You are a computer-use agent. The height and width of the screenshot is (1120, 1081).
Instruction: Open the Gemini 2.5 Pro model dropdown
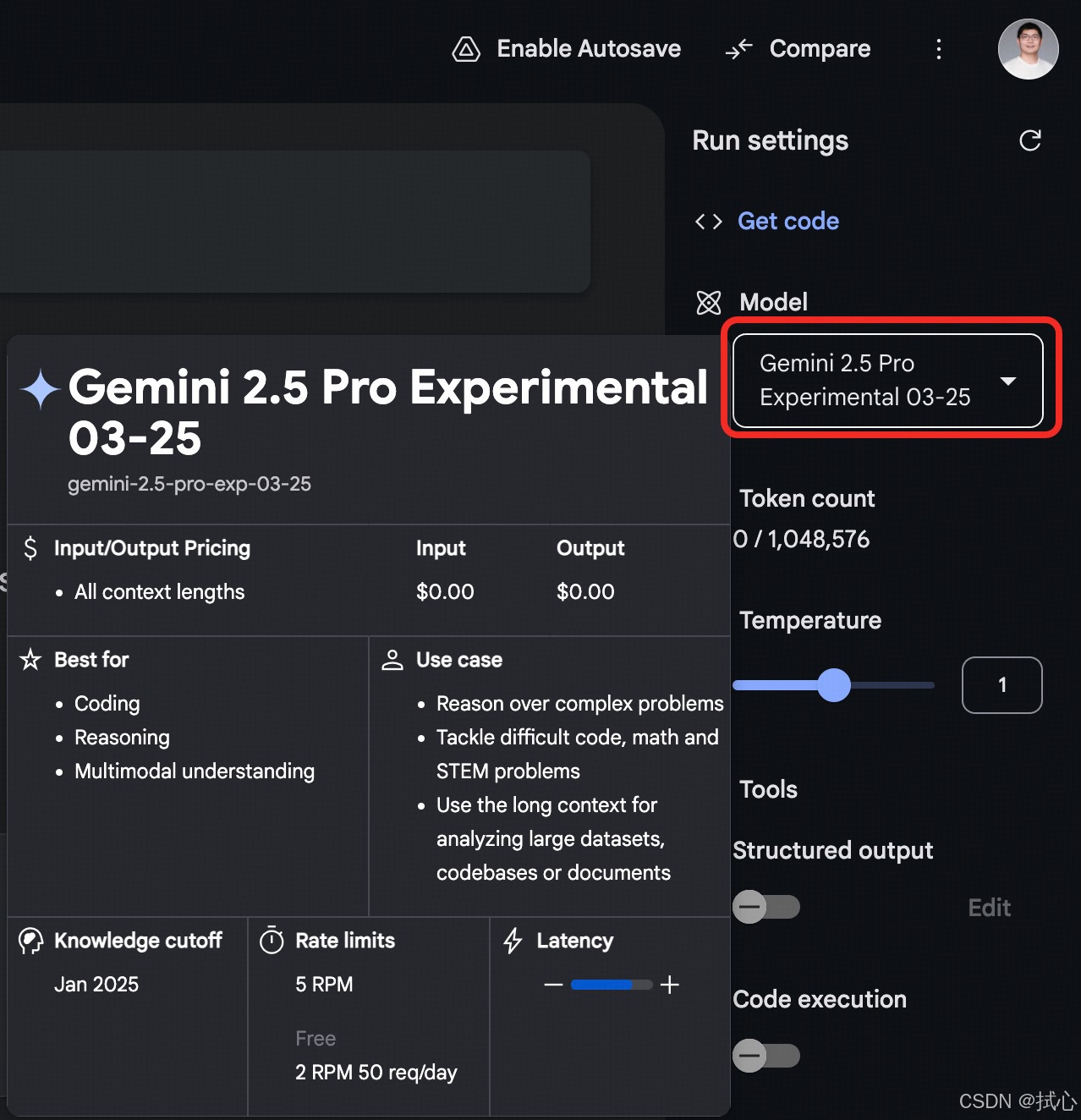point(888,381)
